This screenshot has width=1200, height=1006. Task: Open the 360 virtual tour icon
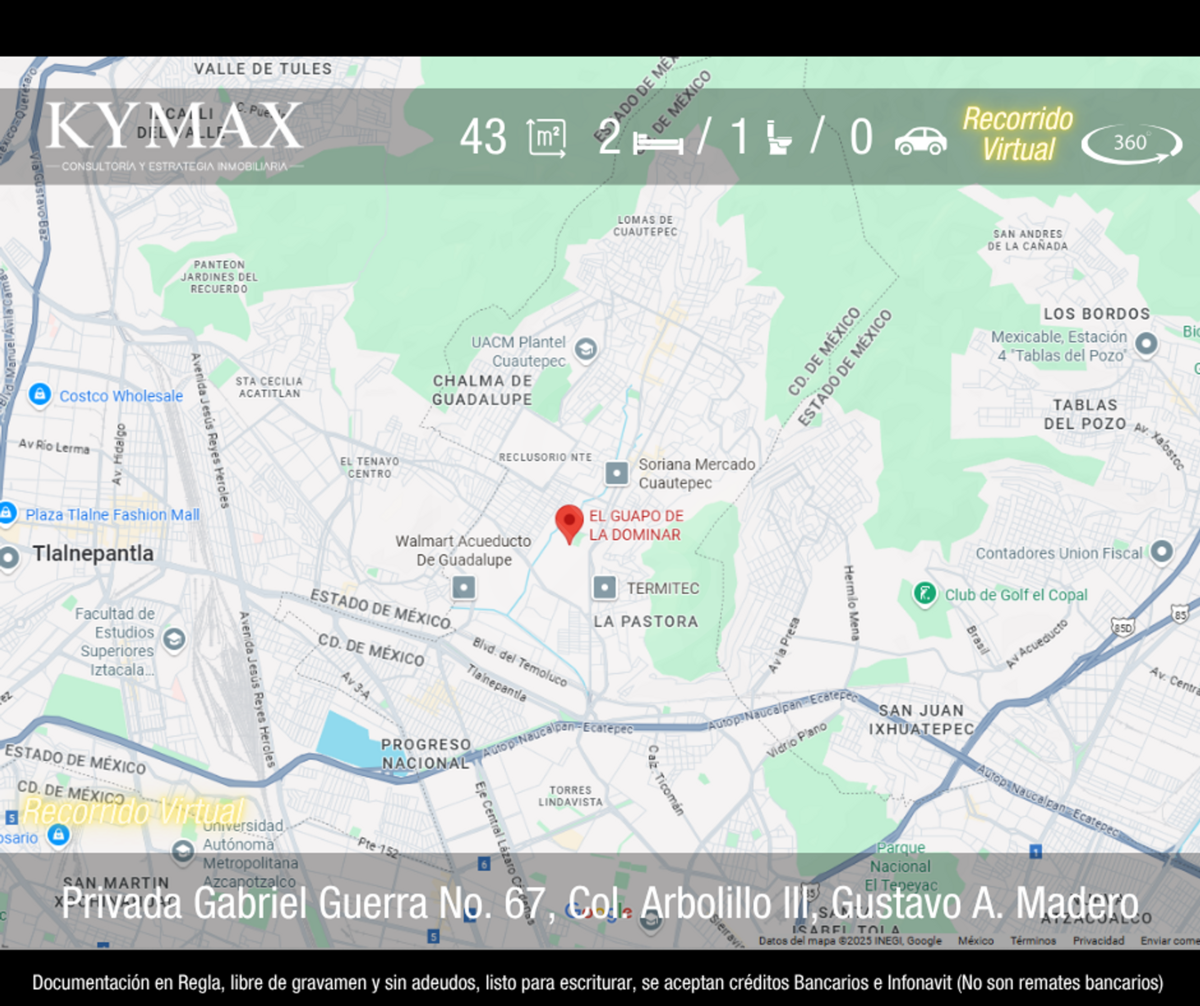(x=1131, y=143)
